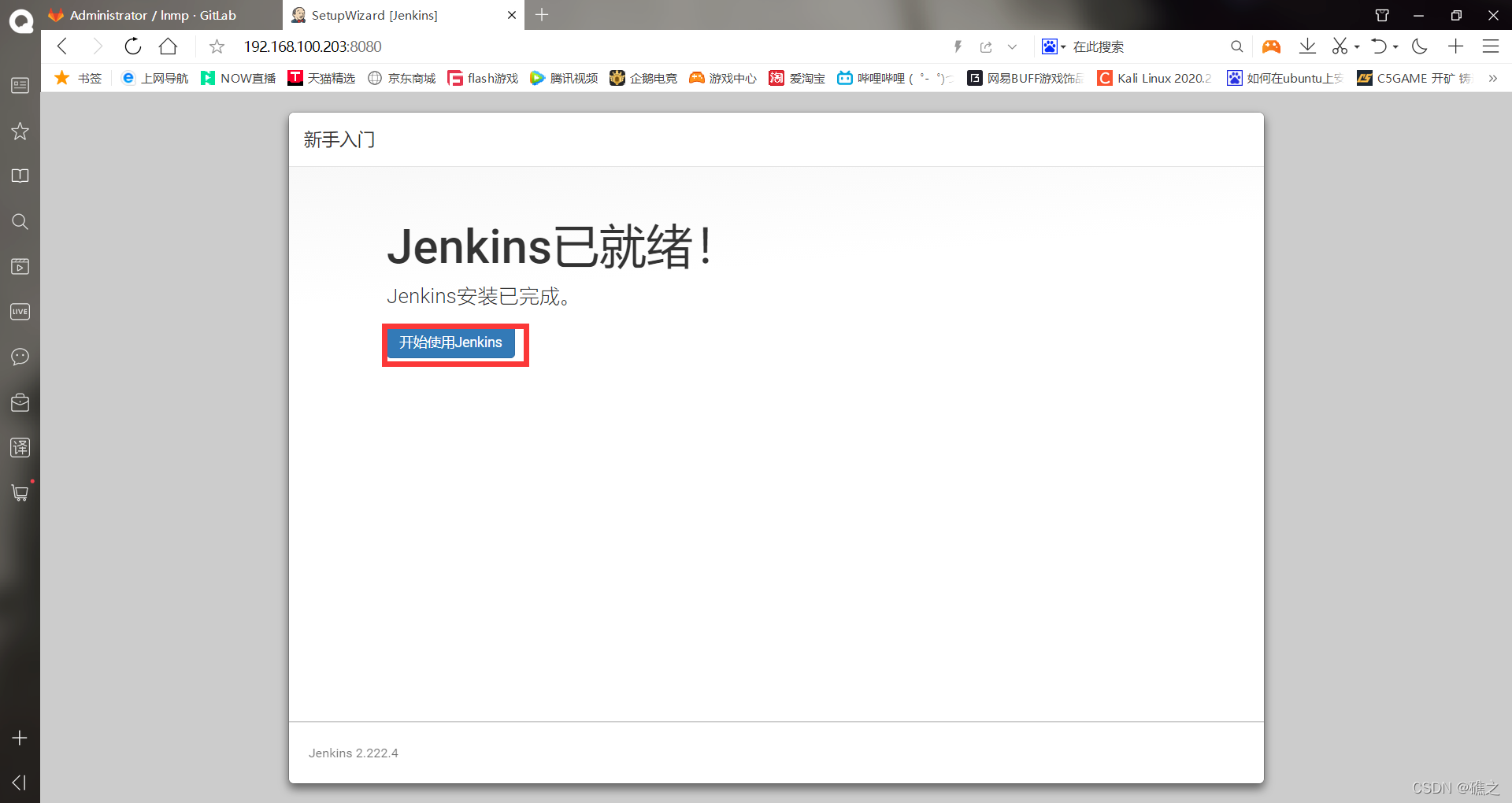Image resolution: width=1512 pixels, height=803 pixels.
Task: Click the plus icon in the browser toolbar
Action: [x=1455, y=46]
